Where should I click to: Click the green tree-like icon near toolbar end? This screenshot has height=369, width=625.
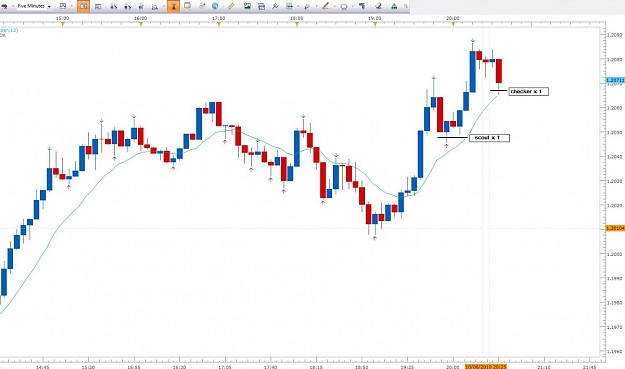[394, 6]
